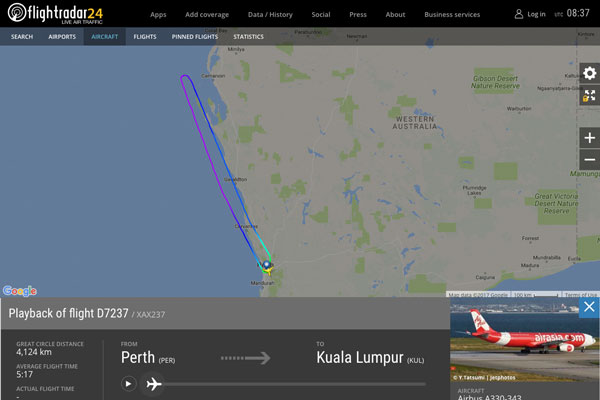Start playback with the play button

click(x=129, y=384)
